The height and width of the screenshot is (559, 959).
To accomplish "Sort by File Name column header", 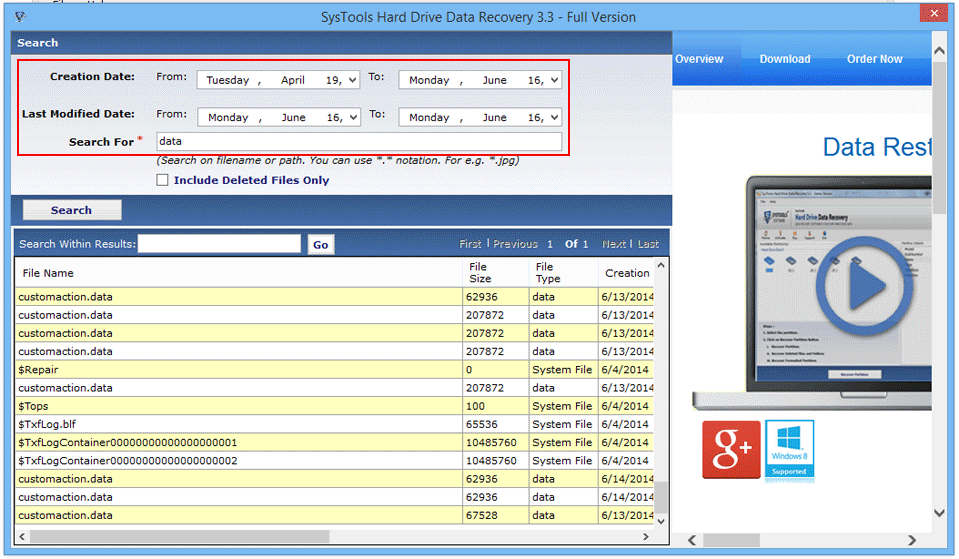I will point(239,273).
